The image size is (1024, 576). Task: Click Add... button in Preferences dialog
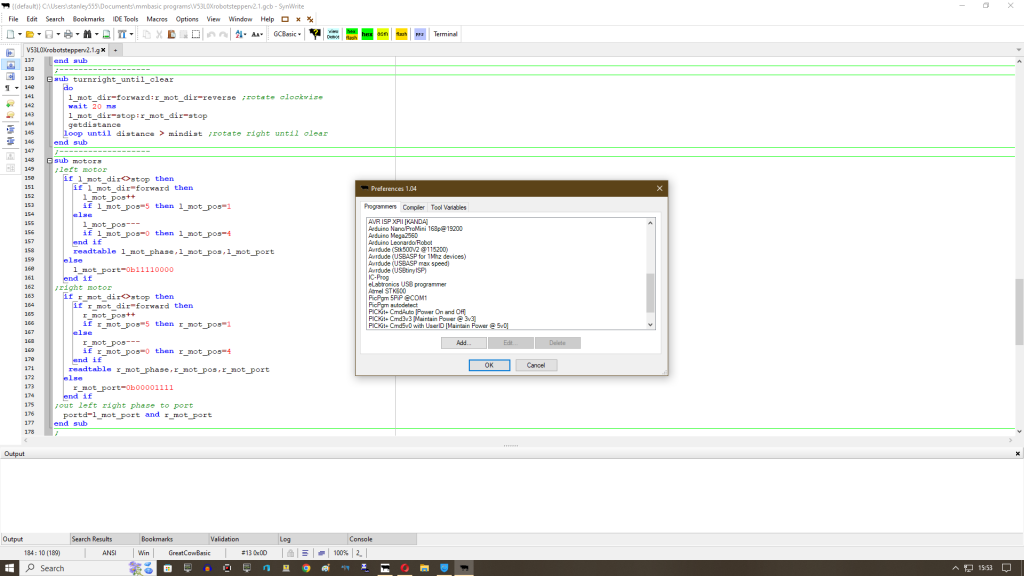(463, 342)
